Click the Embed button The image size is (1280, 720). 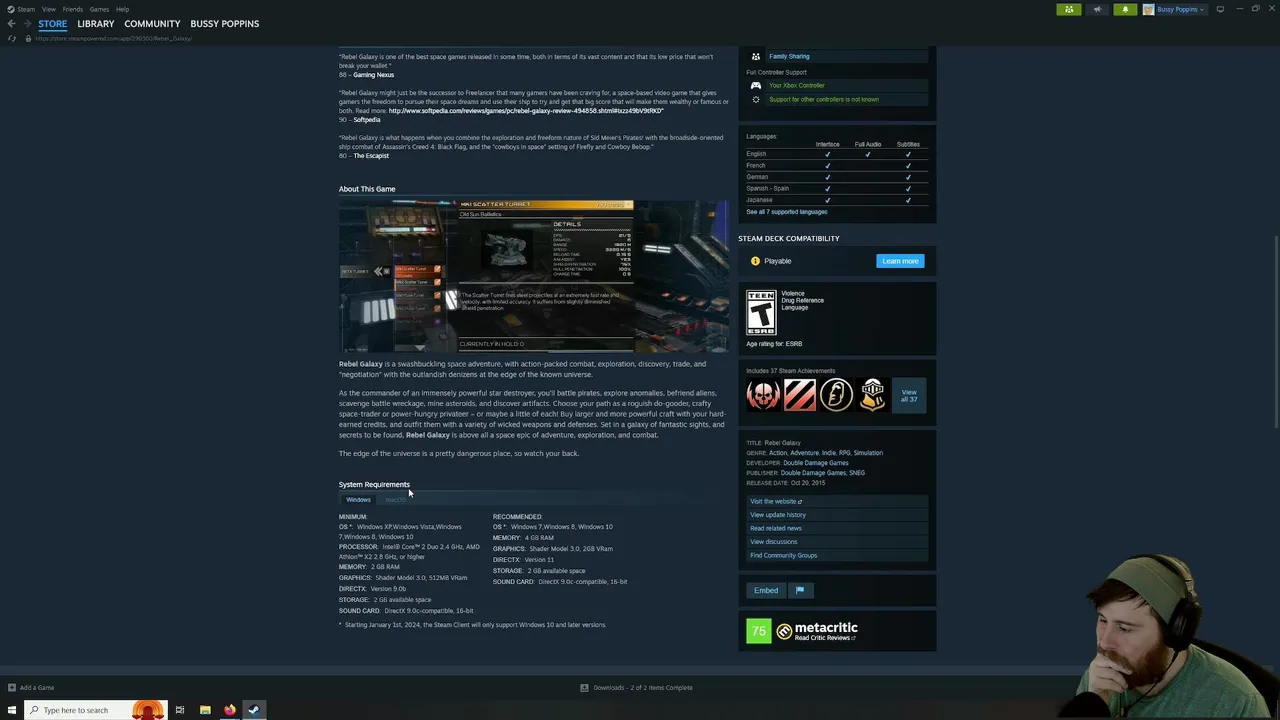point(766,590)
